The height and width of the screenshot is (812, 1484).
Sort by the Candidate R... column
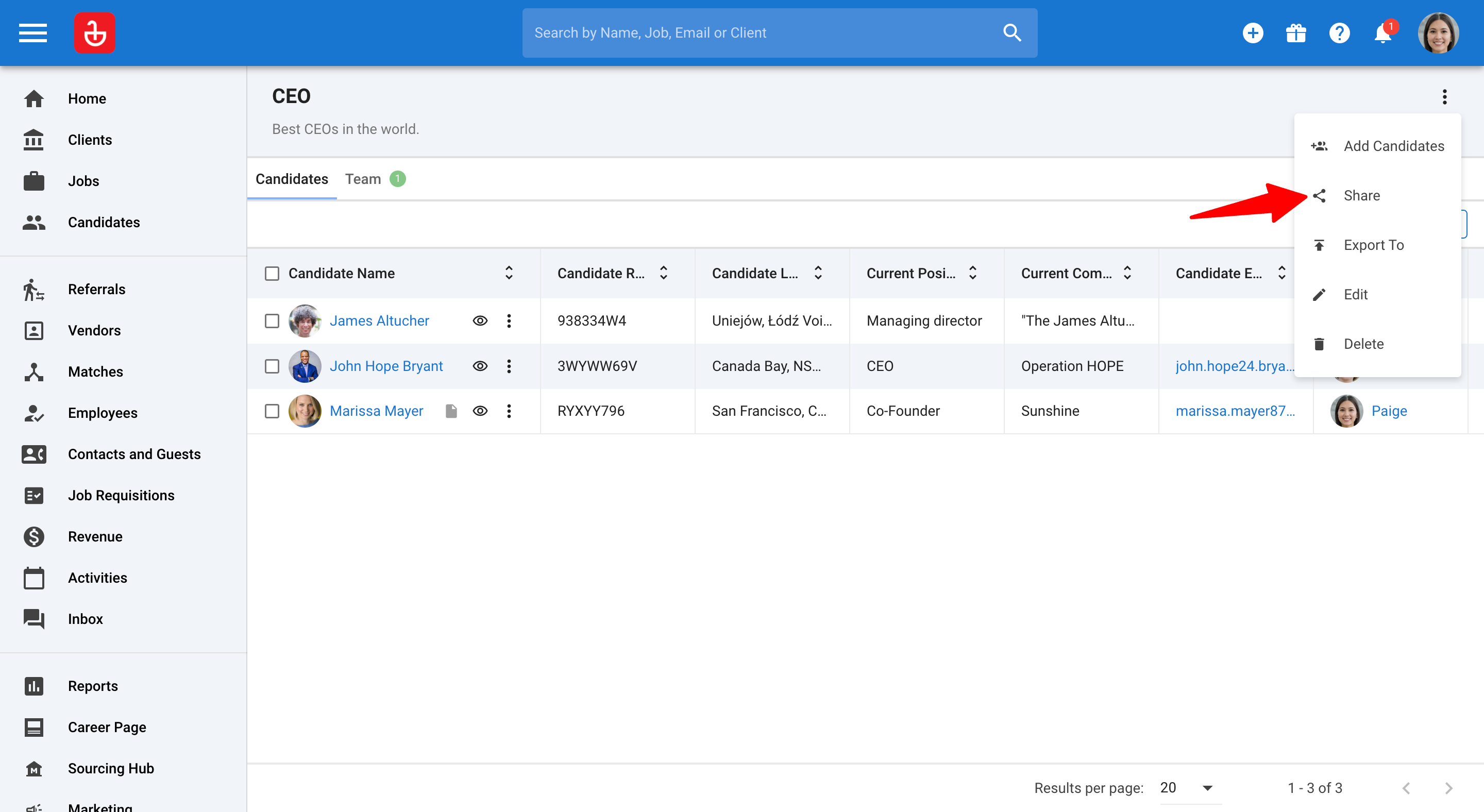point(664,273)
